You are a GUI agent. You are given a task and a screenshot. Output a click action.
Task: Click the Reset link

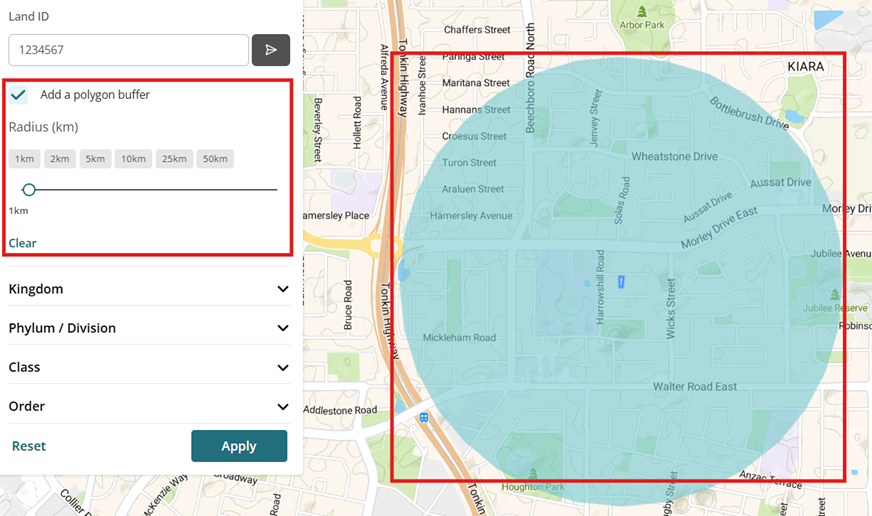(29, 446)
